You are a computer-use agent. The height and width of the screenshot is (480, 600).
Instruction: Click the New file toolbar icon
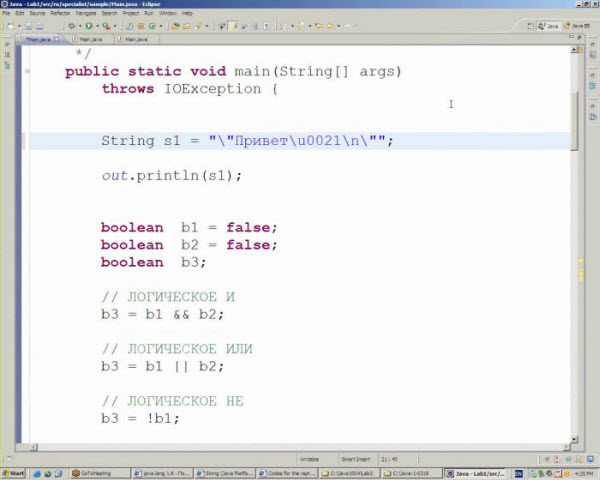(8, 25)
